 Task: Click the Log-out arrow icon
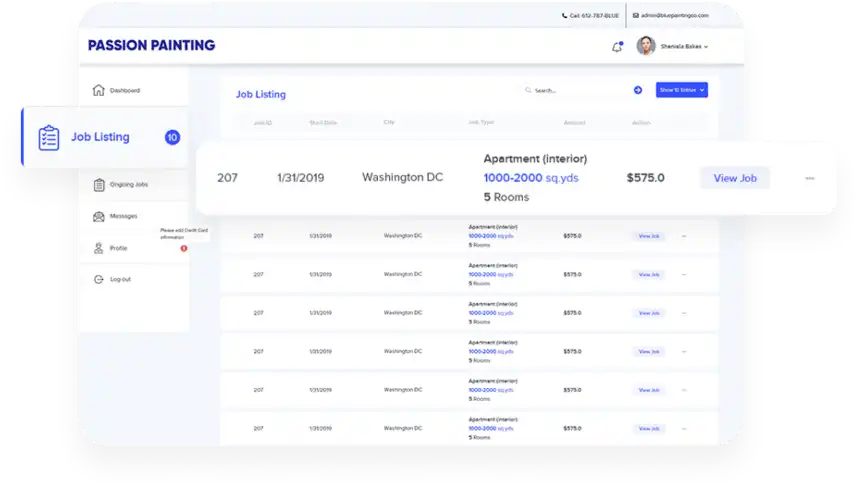click(98, 280)
